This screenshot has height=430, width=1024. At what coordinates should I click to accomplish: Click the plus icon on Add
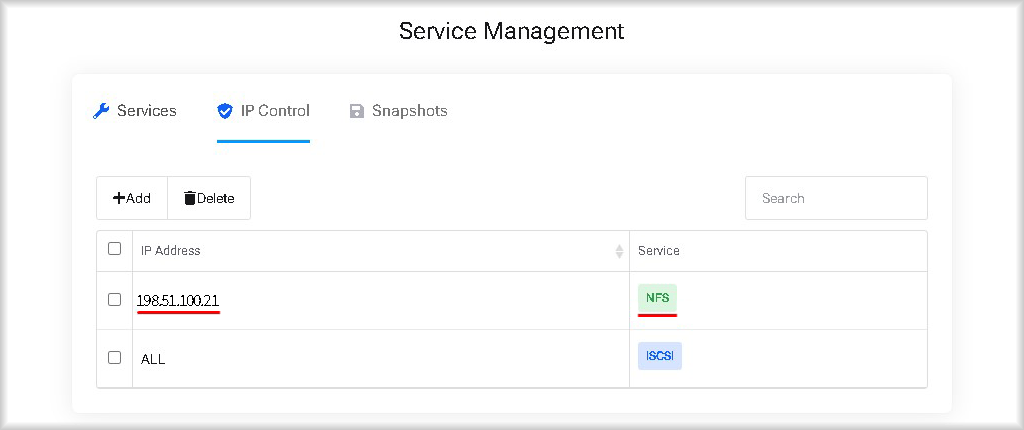119,198
